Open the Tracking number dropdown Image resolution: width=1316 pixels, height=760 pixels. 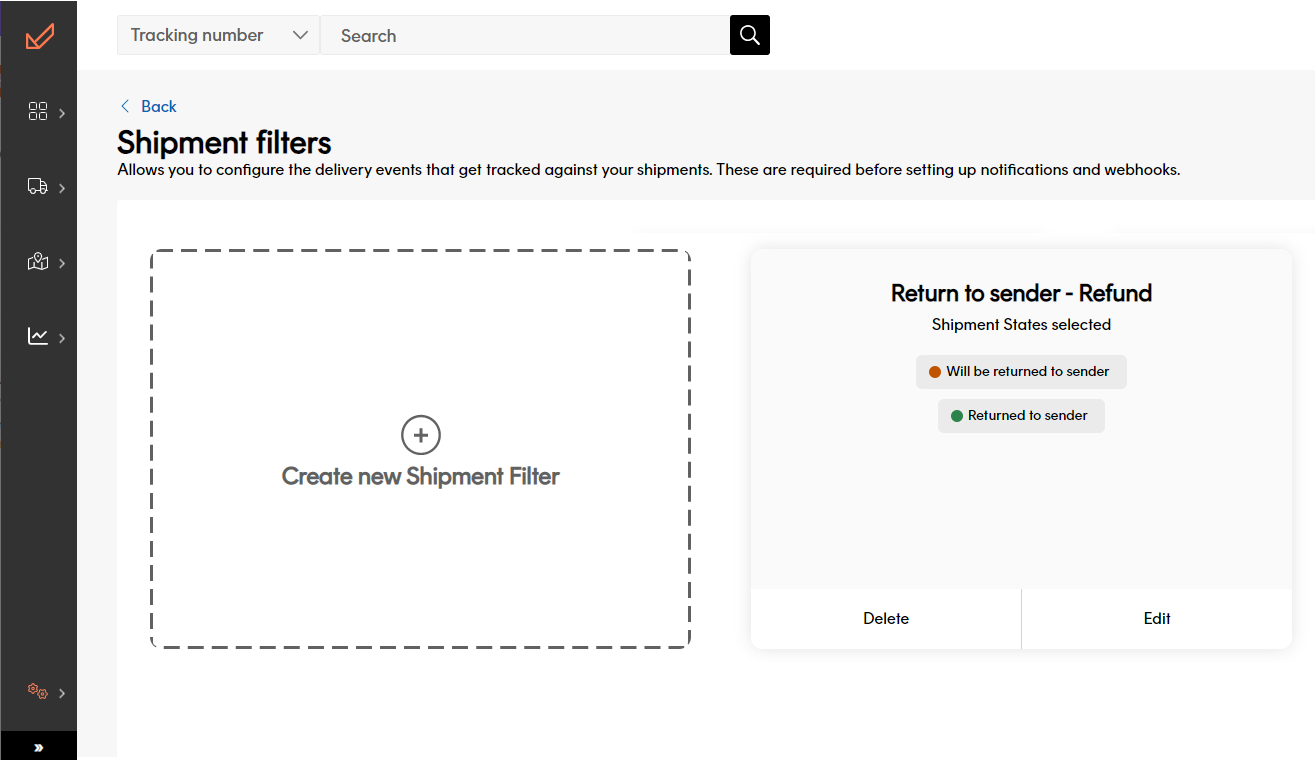pos(218,35)
